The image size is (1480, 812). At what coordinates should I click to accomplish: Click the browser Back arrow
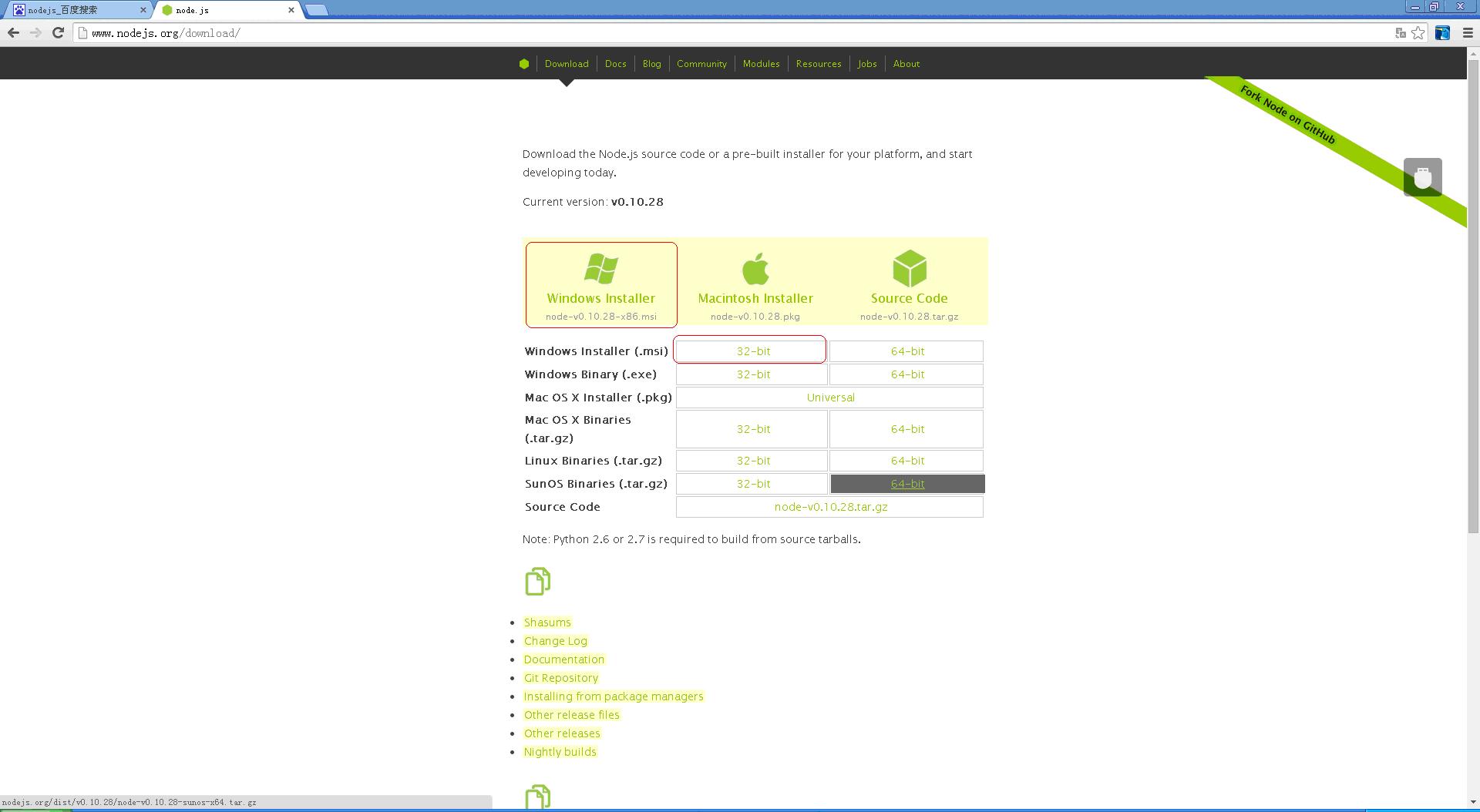pyautogui.click(x=13, y=32)
